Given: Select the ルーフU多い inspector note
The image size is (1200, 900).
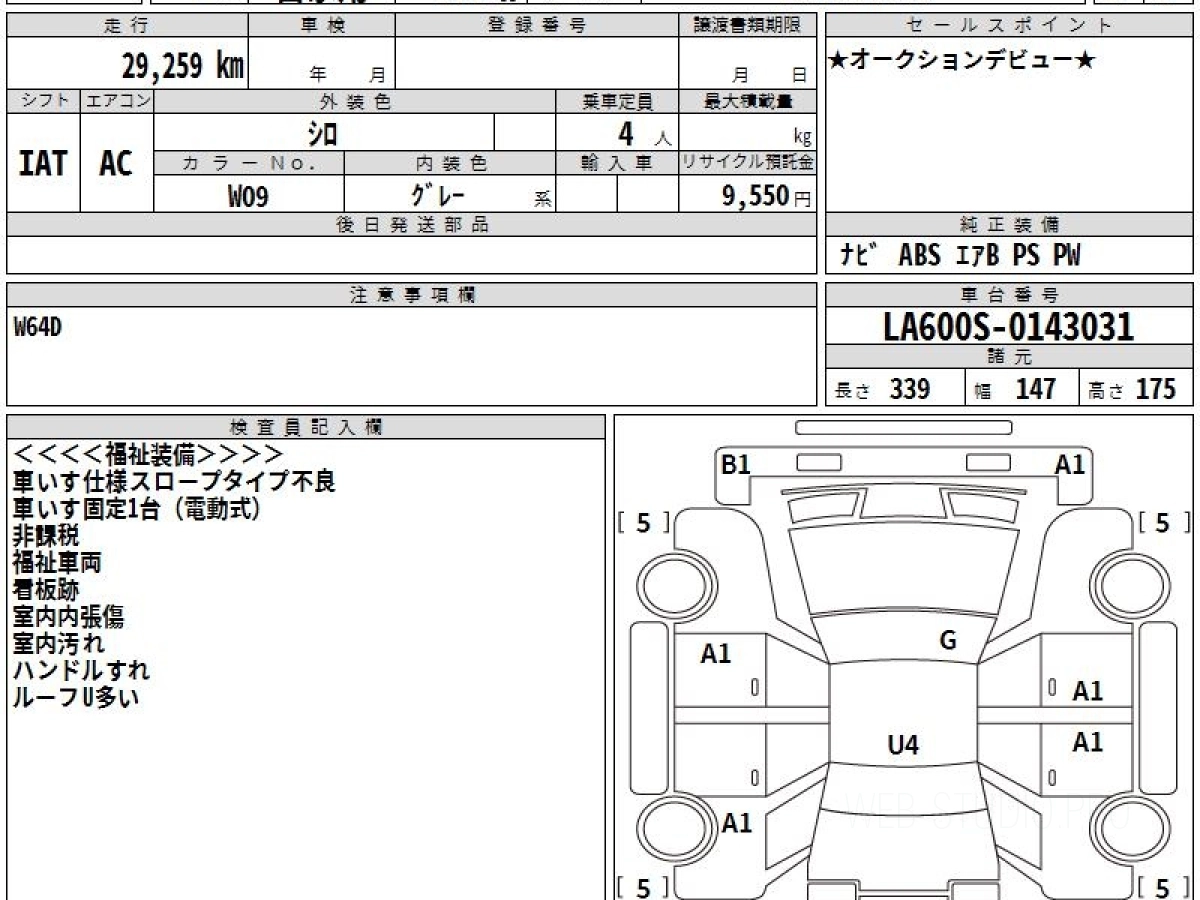Looking at the screenshot, I should 76,698.
